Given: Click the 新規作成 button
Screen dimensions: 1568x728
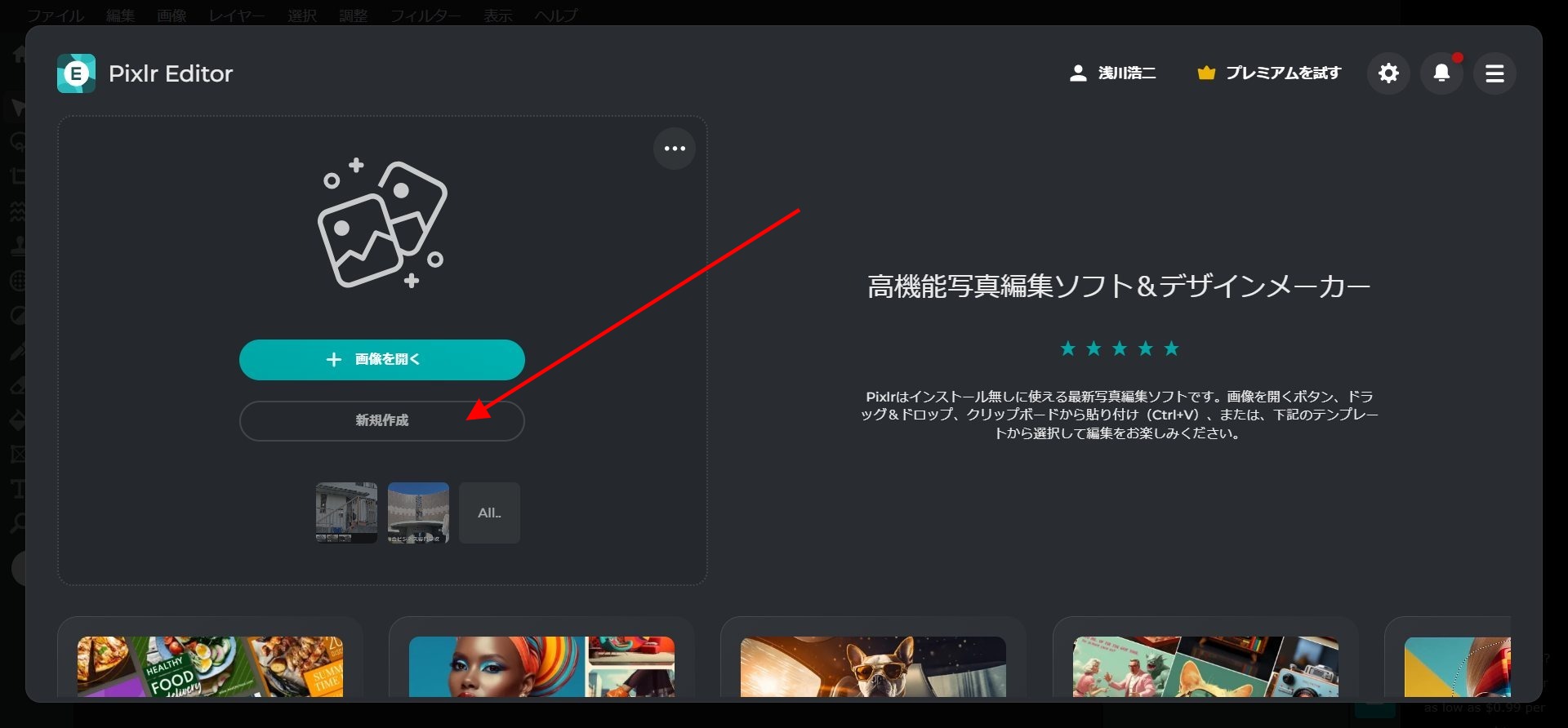Looking at the screenshot, I should 381,420.
